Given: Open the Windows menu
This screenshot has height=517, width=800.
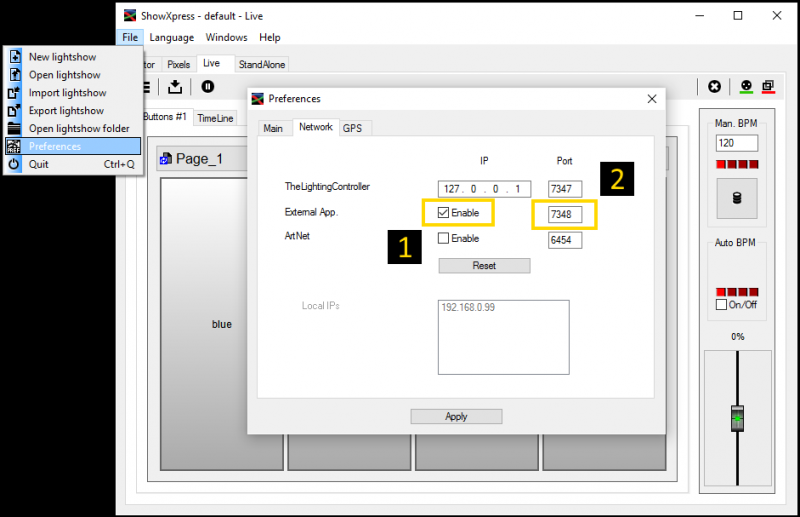Looking at the screenshot, I should (x=226, y=37).
